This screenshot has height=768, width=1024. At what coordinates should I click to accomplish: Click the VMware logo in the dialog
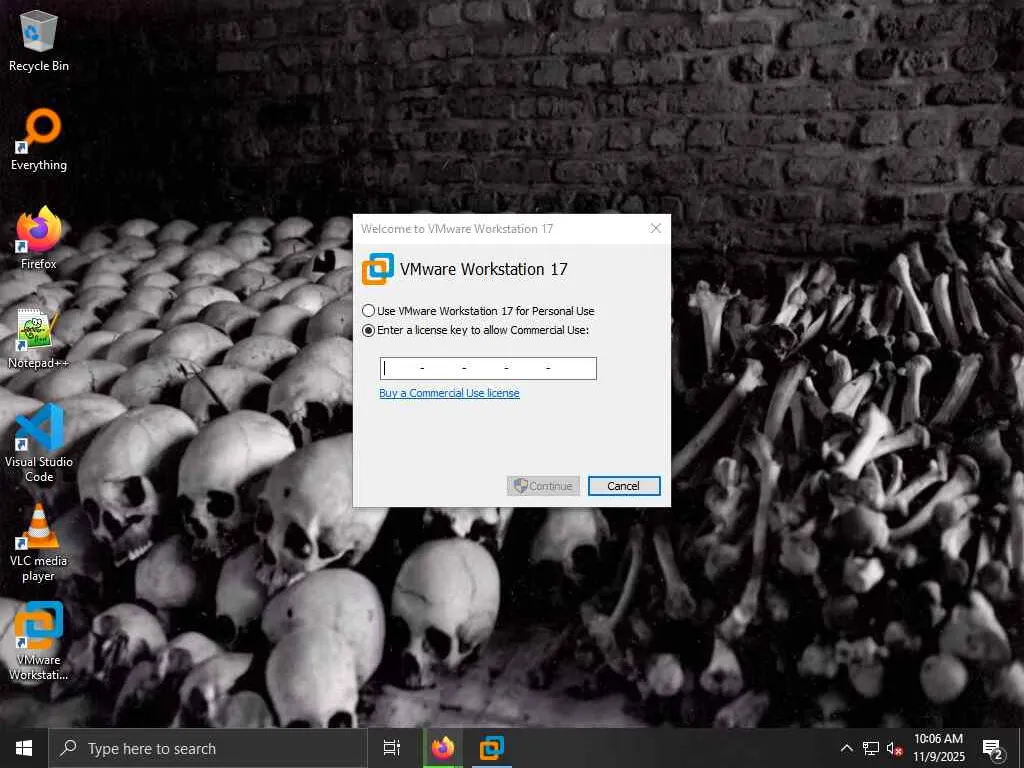coord(378,269)
